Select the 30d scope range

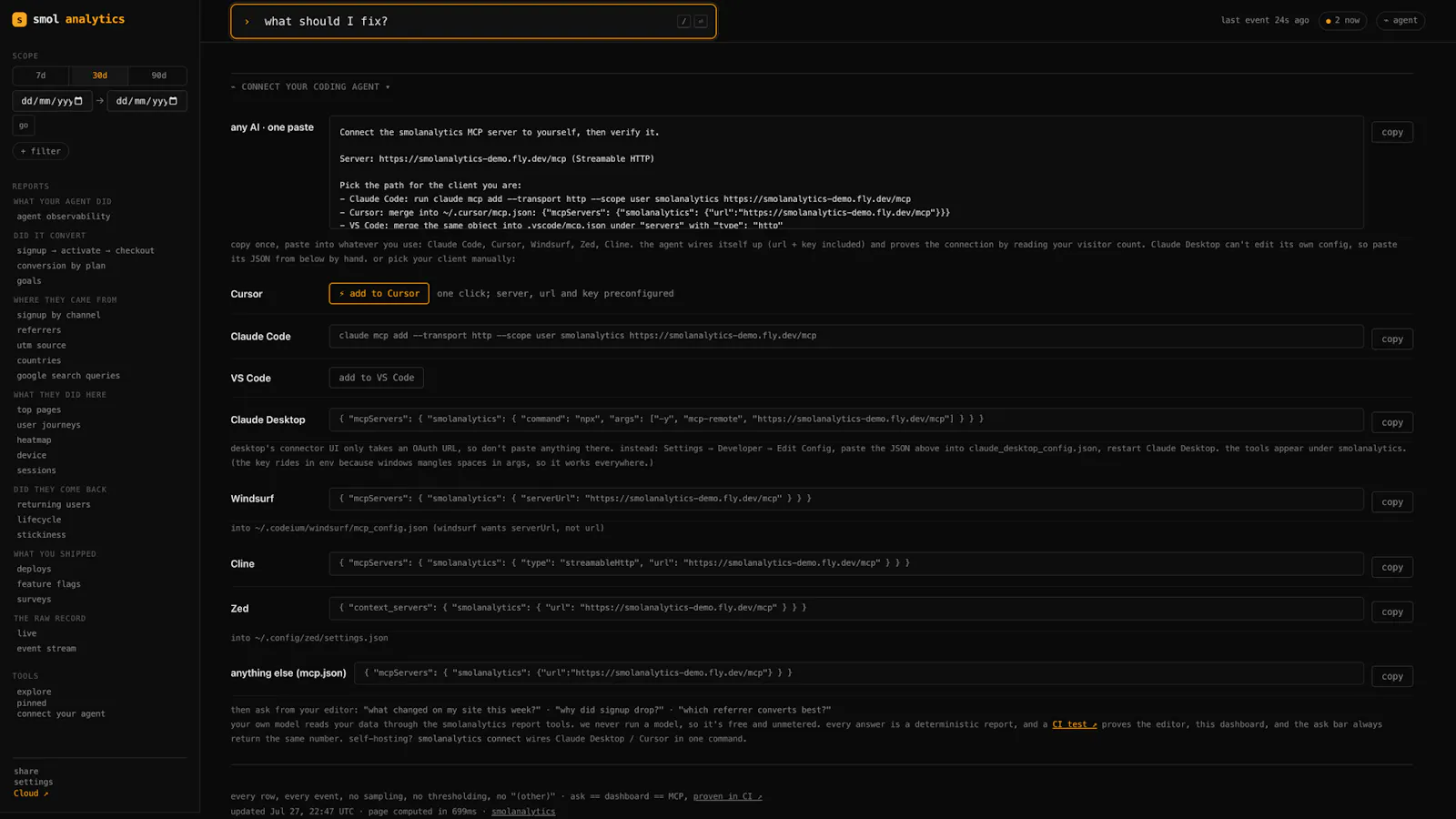coord(99,76)
